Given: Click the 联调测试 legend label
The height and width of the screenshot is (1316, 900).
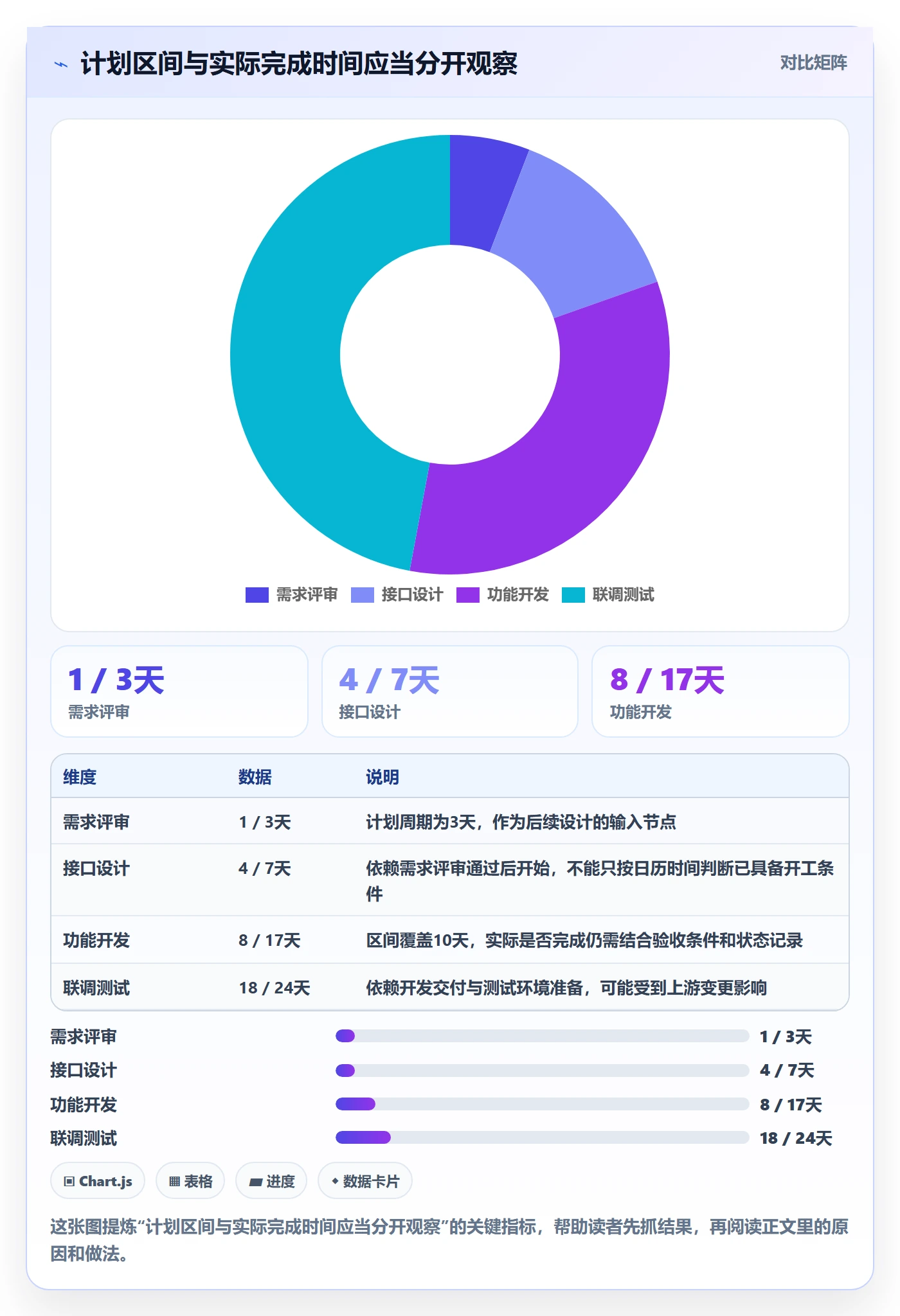Looking at the screenshot, I should 623,595.
